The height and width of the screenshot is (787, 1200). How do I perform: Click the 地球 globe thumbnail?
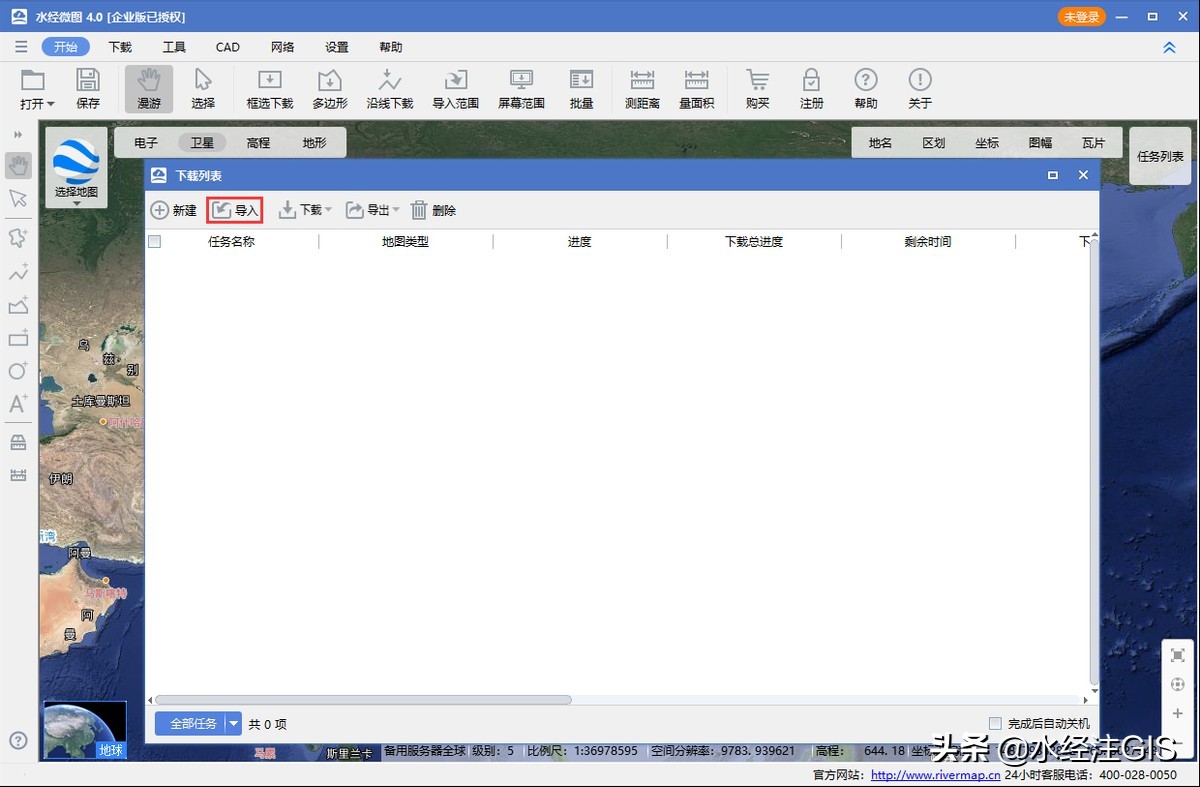tap(85, 730)
